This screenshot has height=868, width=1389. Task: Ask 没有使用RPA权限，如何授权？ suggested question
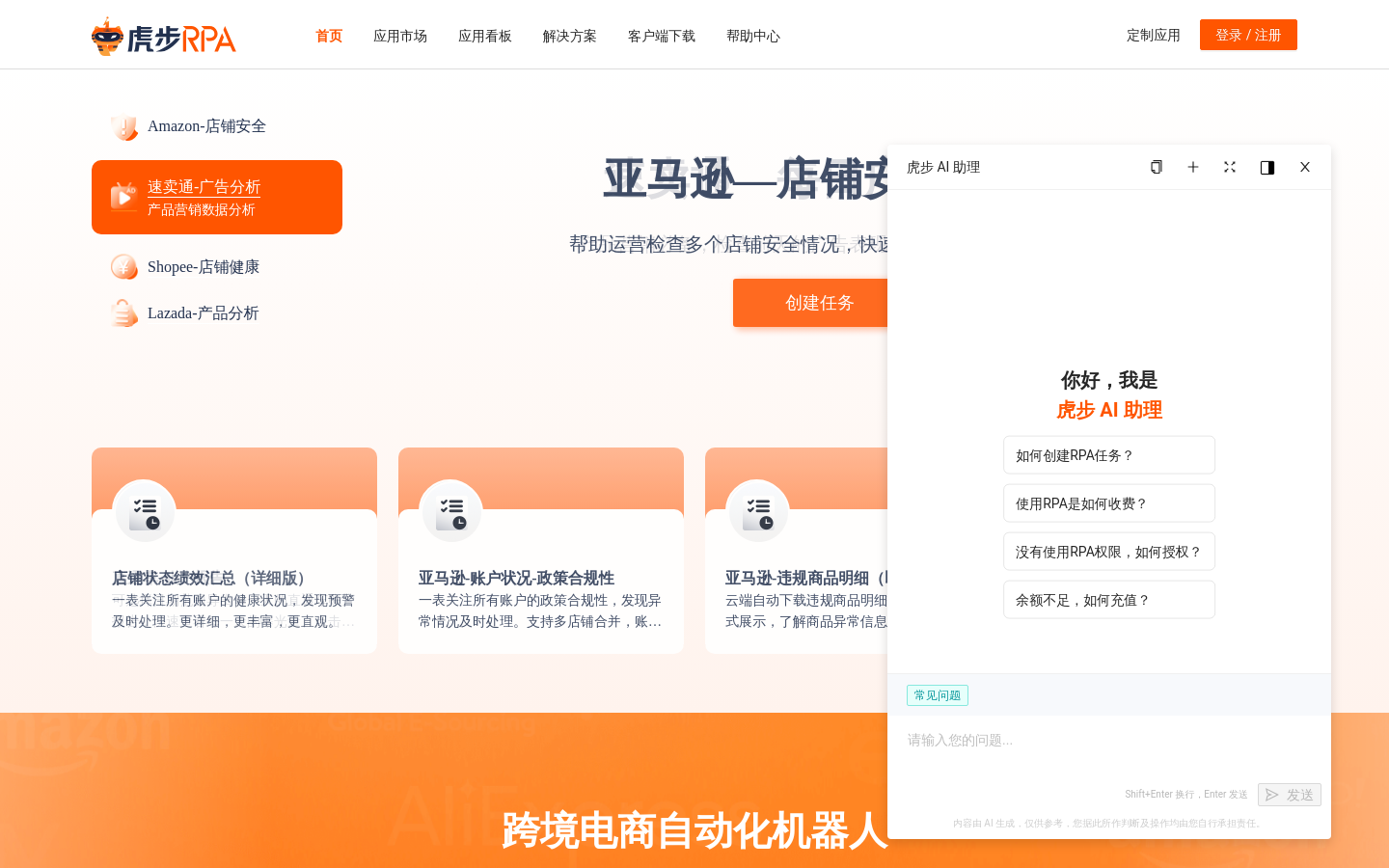tap(1109, 552)
